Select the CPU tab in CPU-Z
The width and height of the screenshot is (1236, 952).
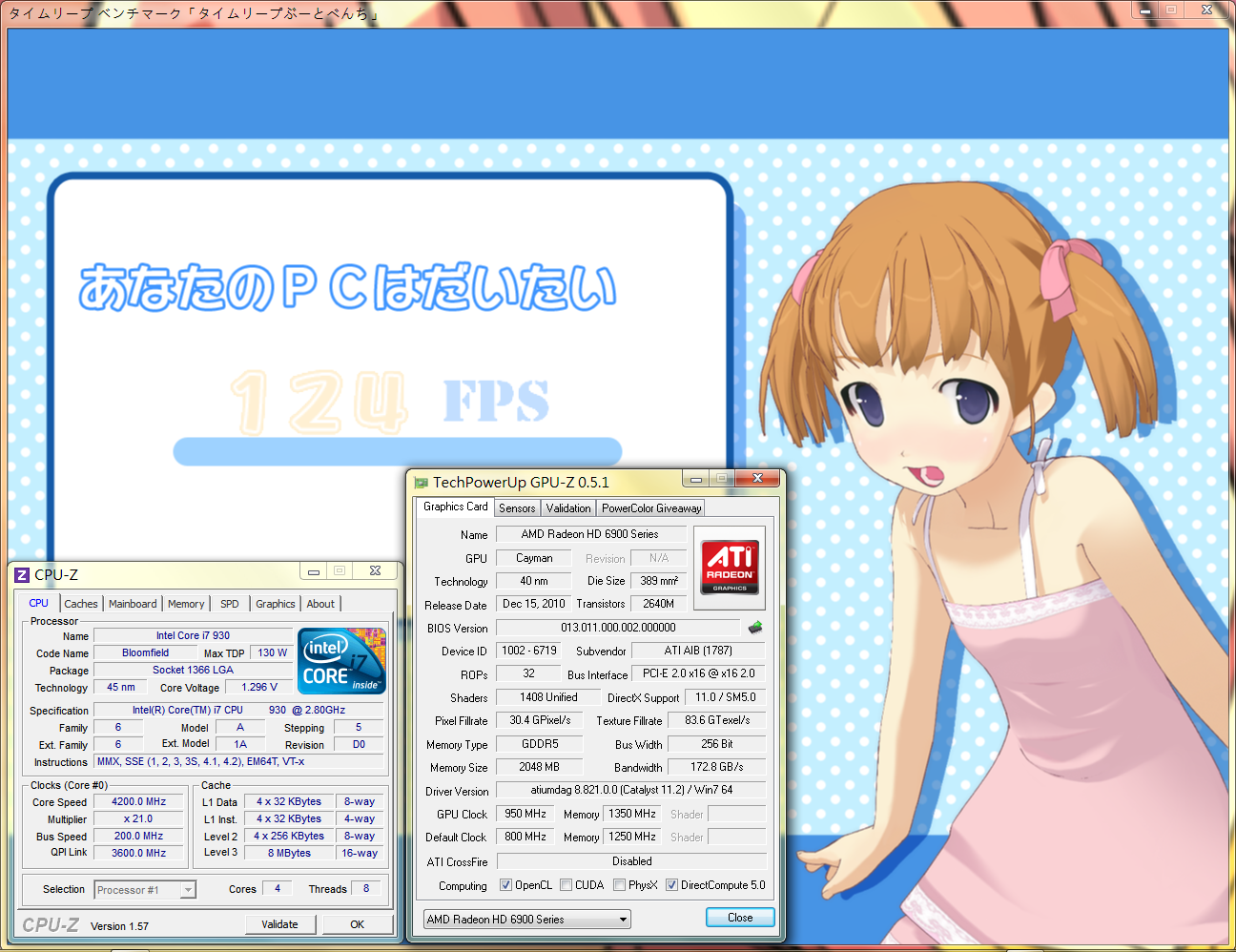[38, 603]
